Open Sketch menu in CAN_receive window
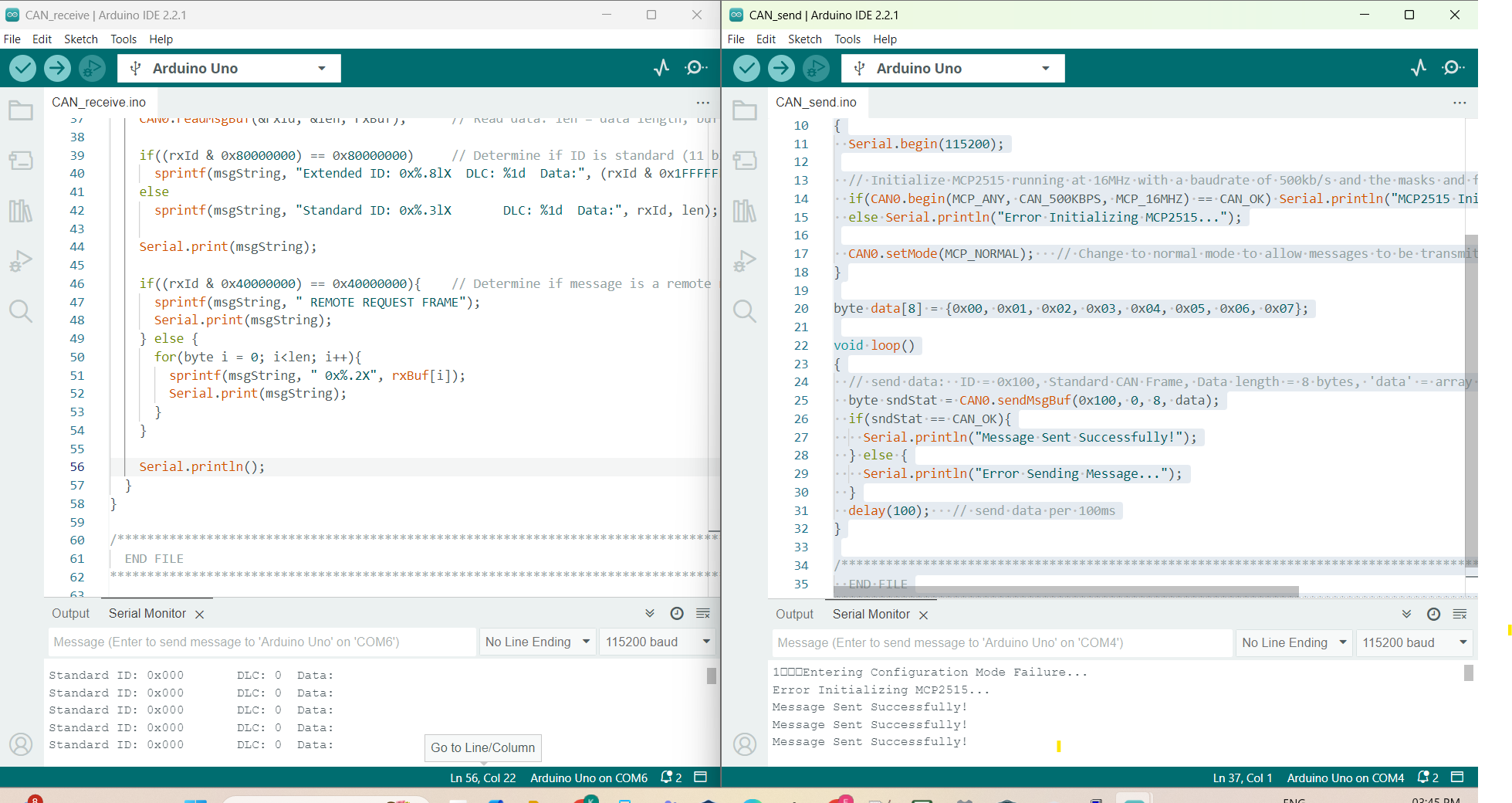 [x=80, y=39]
